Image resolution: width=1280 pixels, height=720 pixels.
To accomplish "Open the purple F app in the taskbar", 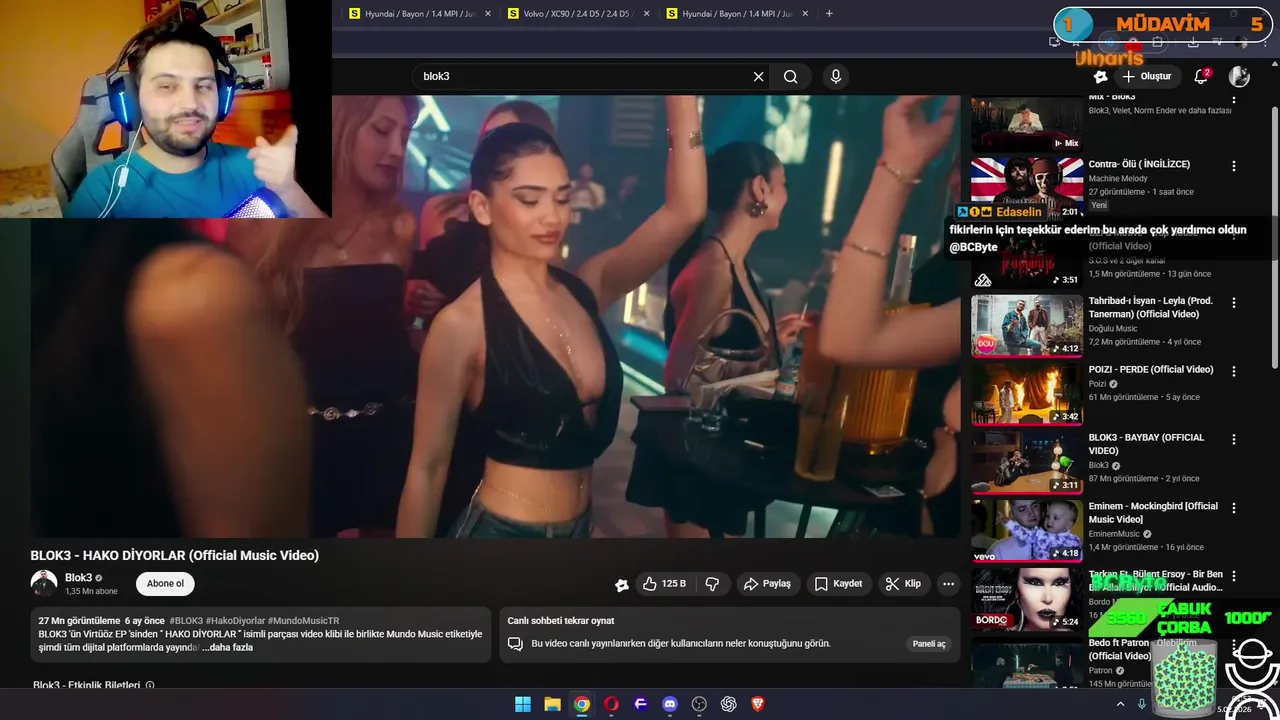I will pos(641,704).
